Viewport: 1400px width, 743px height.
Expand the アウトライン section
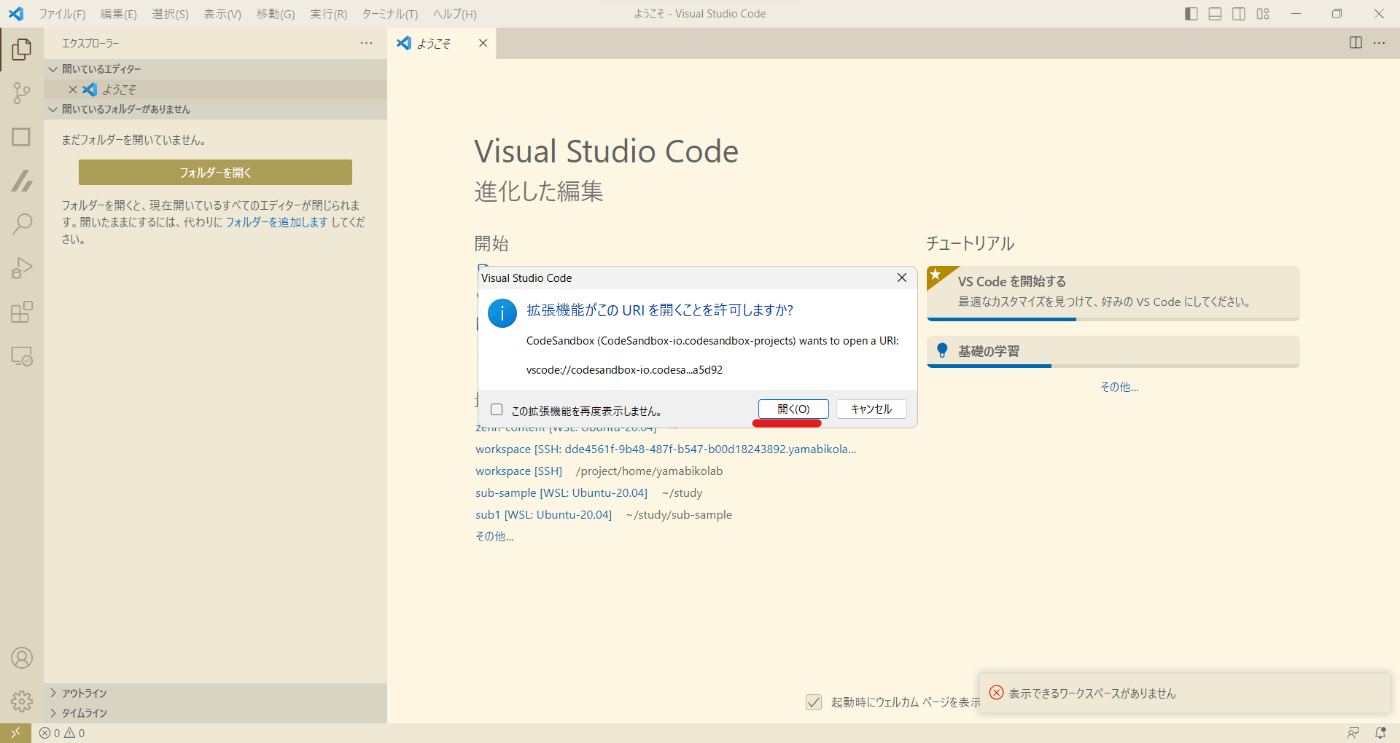click(215, 693)
